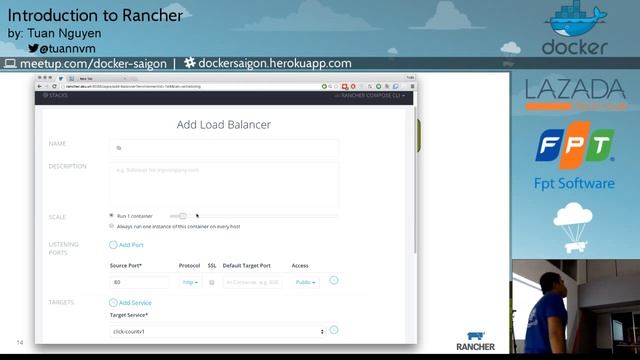The width and height of the screenshot is (640, 360).
Task: Click the Add Port link
Action: click(x=126, y=245)
